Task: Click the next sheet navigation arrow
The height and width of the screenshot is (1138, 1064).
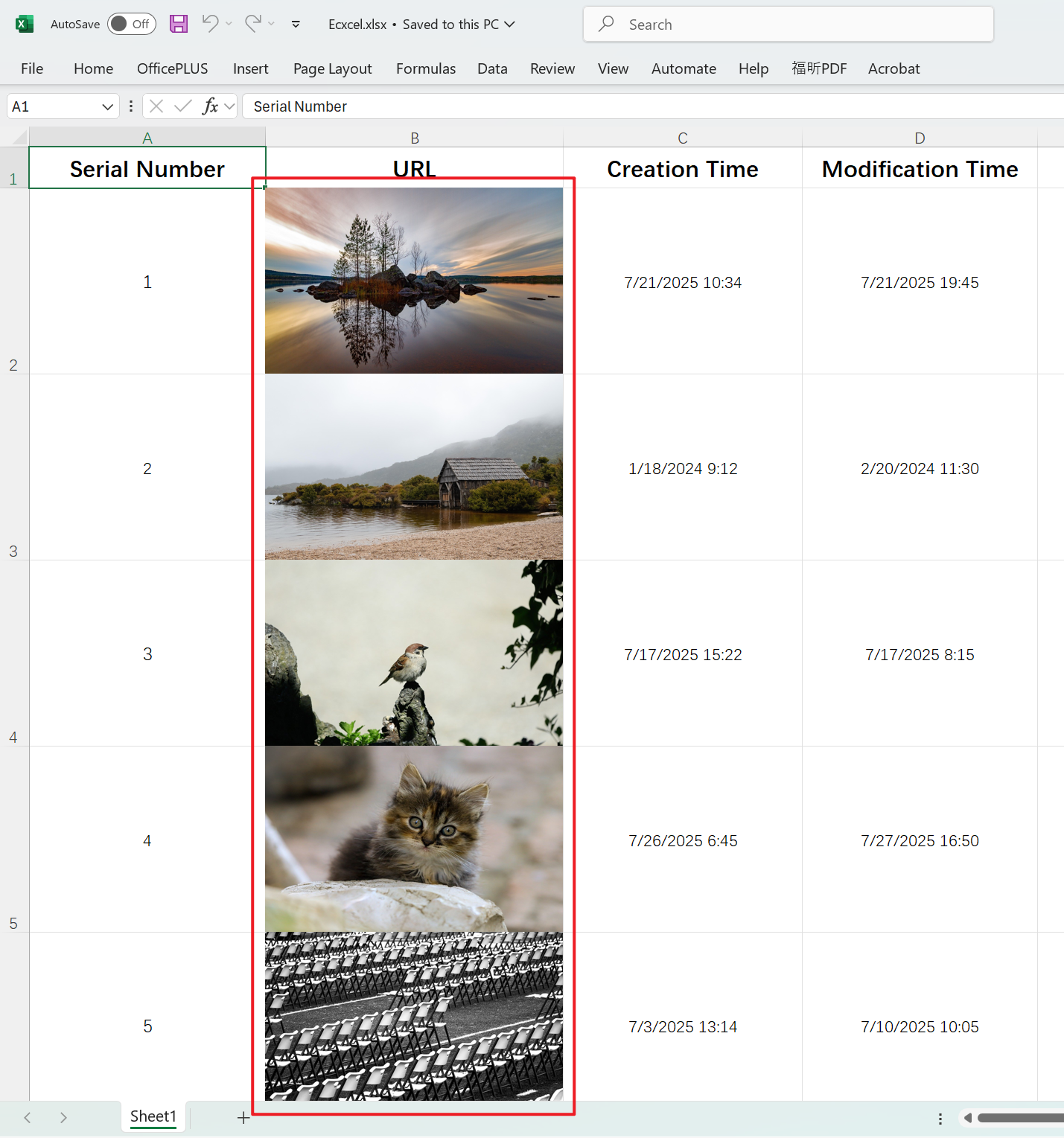Action: tap(63, 1117)
